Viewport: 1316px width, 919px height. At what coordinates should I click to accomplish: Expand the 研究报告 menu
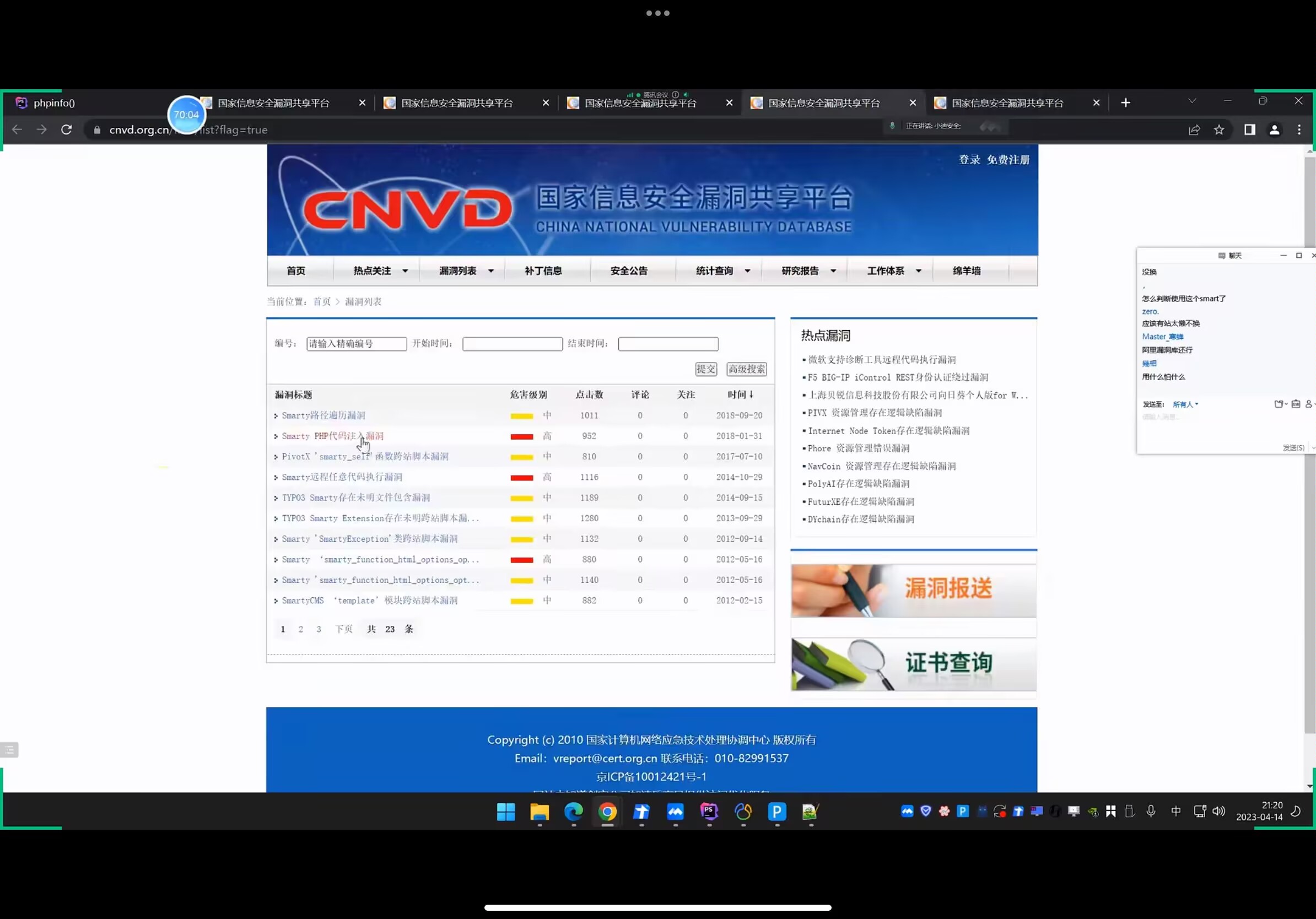809,271
